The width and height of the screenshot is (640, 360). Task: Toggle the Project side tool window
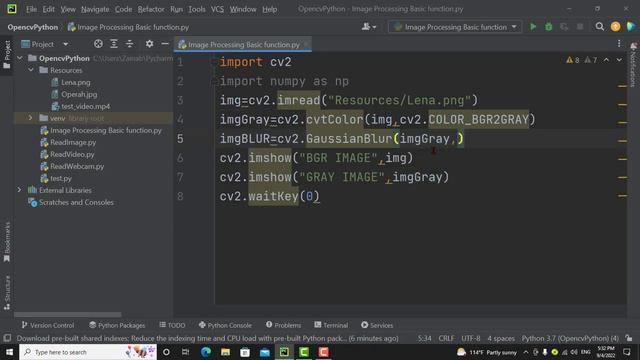[7, 55]
